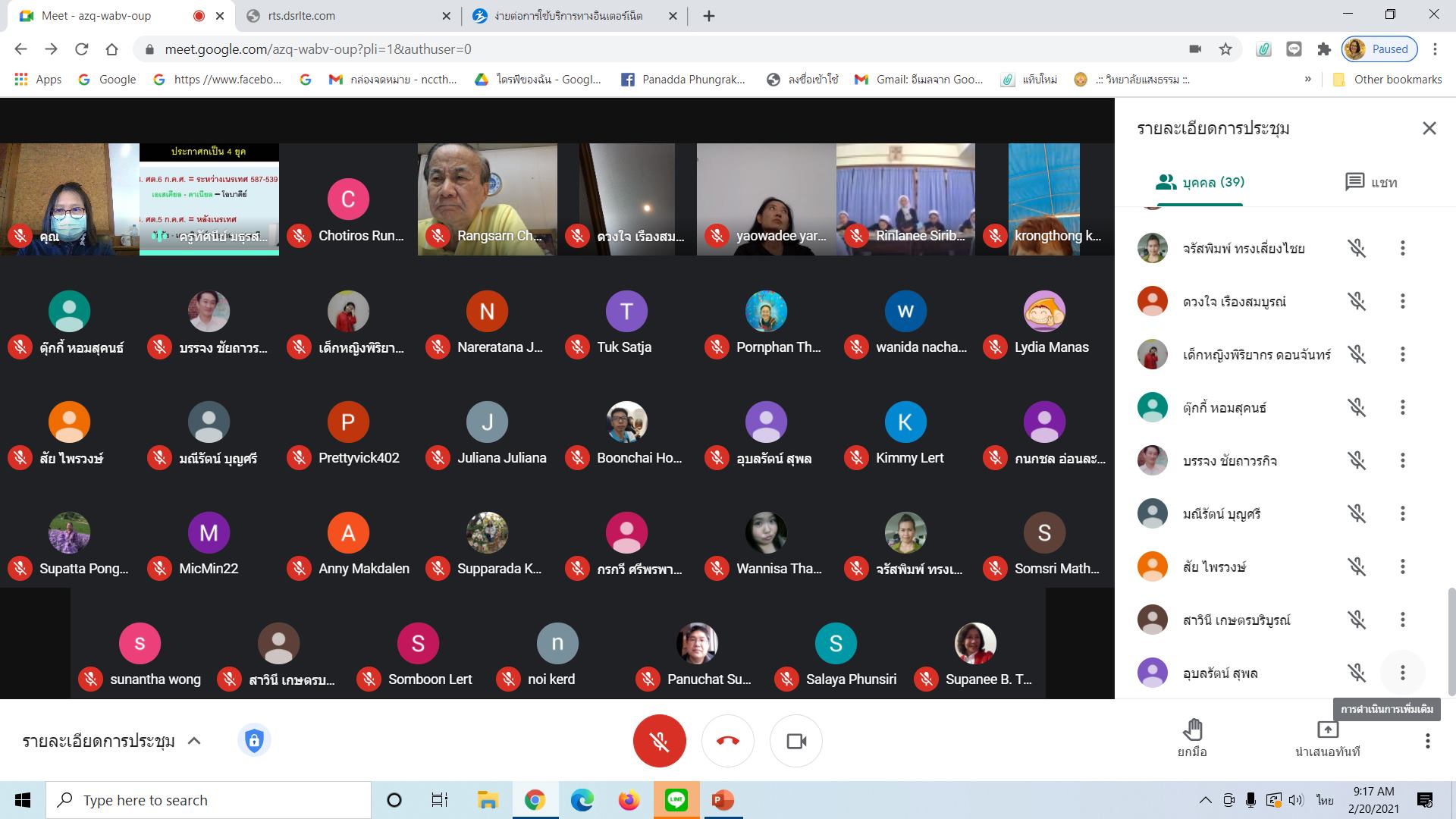The width and height of the screenshot is (1456, 819).
Task: Mute จรัสพิมพ์ ทรงเสี่ยงไชย in participant list
Action: click(x=1357, y=248)
